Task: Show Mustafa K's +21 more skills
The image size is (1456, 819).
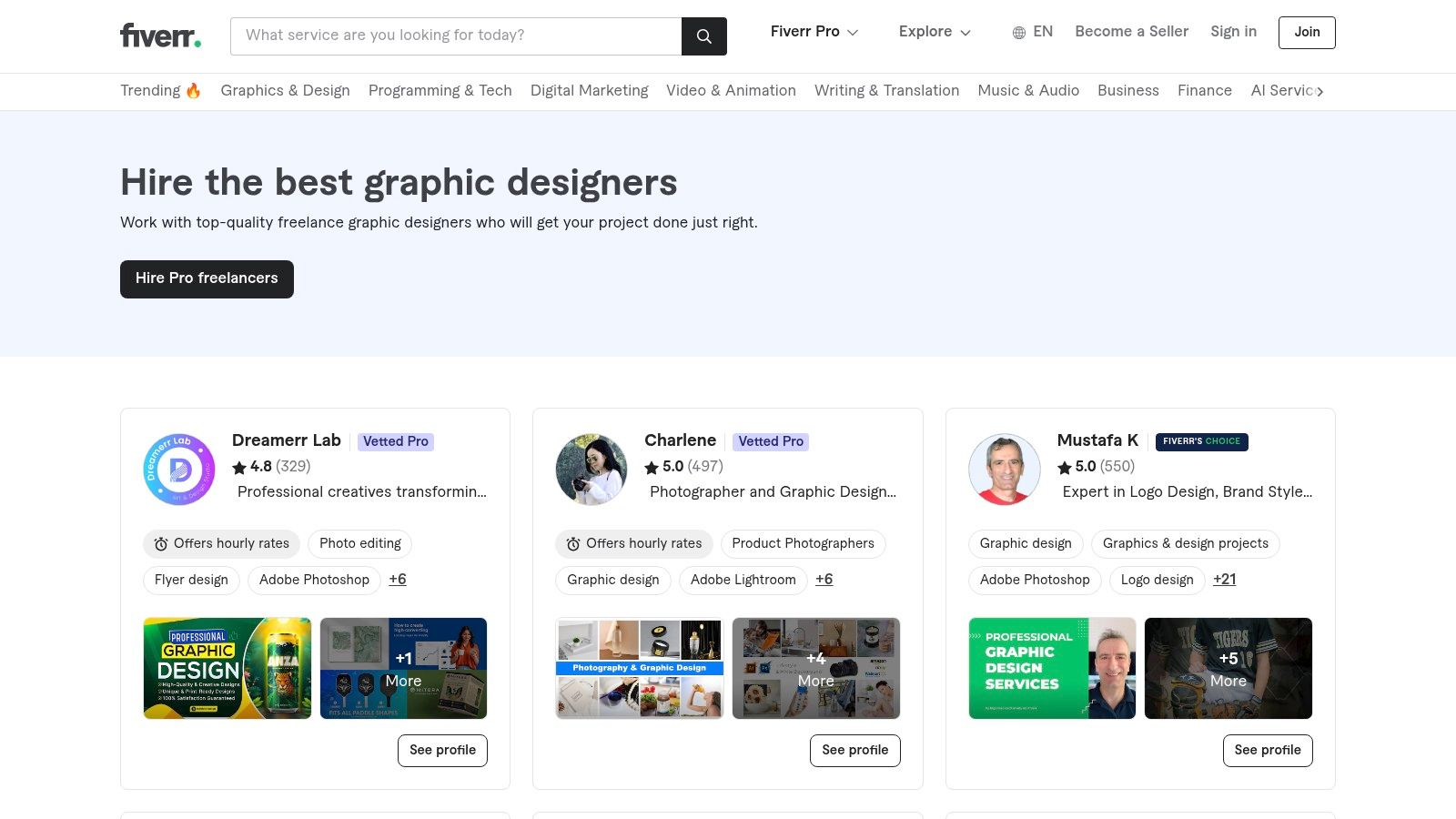Action: point(1225,580)
